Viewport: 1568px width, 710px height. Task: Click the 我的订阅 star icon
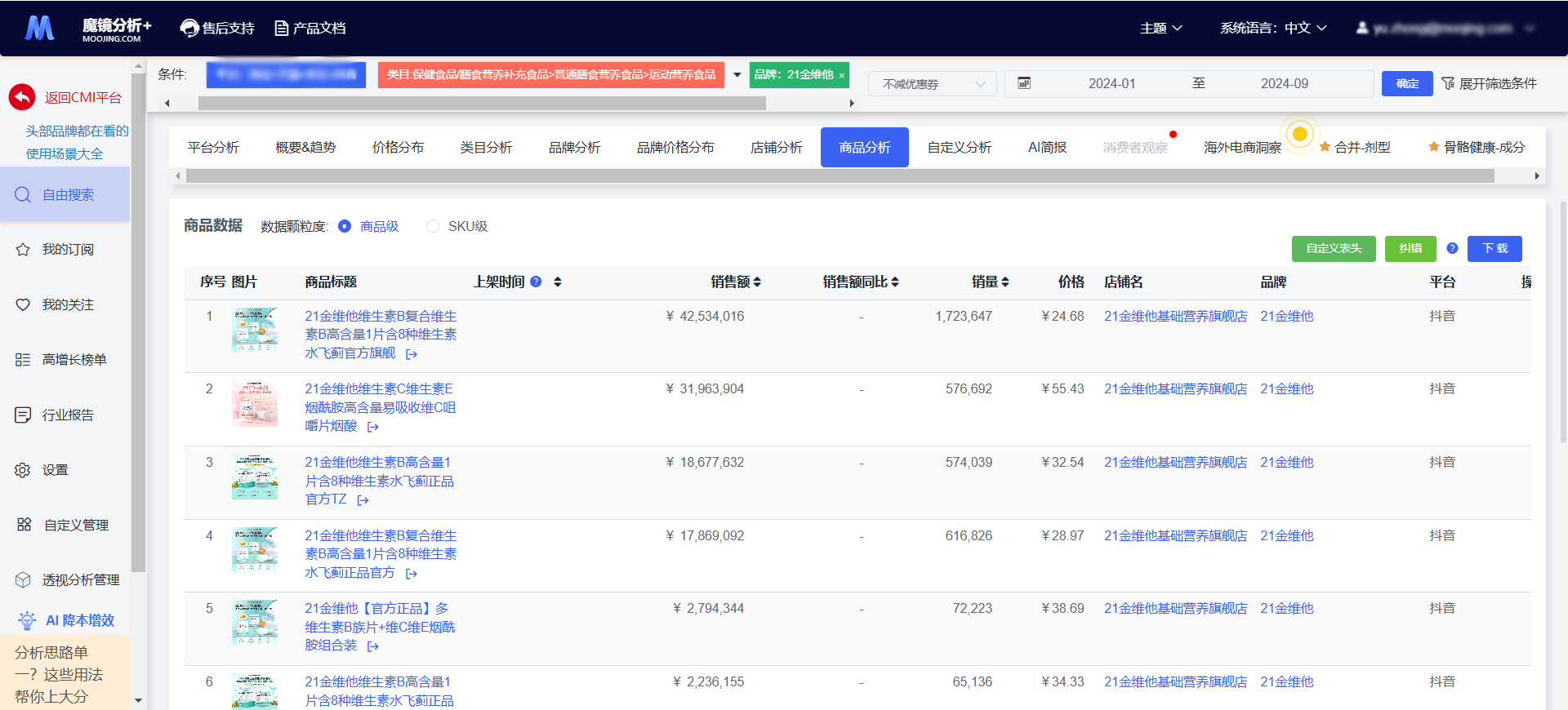[23, 250]
